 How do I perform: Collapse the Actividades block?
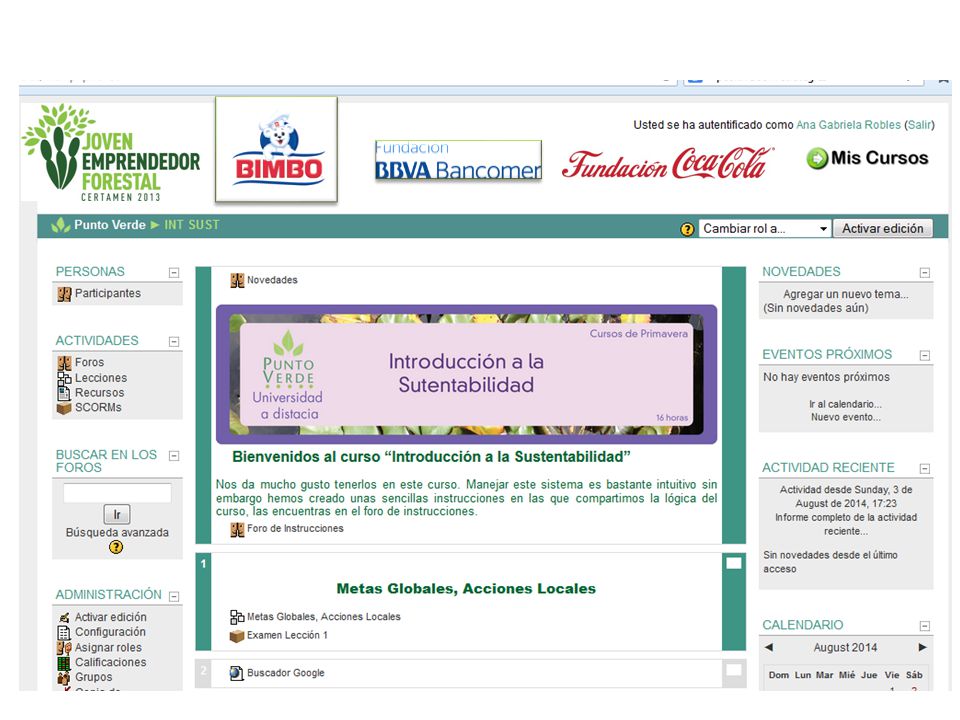click(174, 342)
